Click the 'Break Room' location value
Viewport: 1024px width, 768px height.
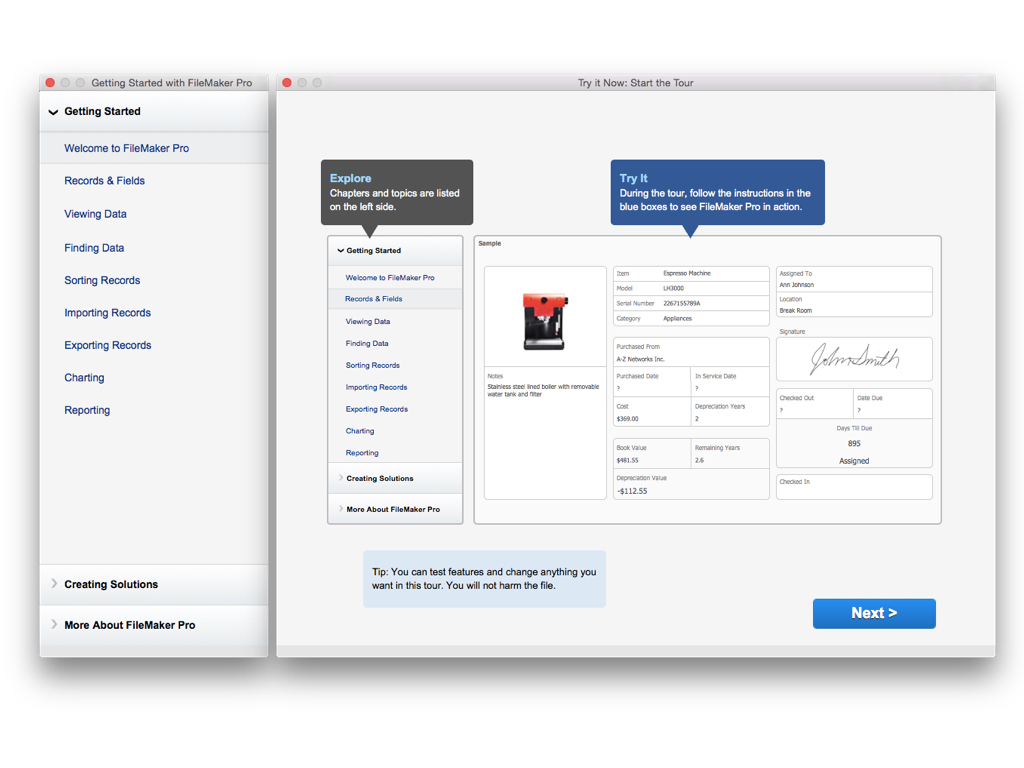pos(795,311)
